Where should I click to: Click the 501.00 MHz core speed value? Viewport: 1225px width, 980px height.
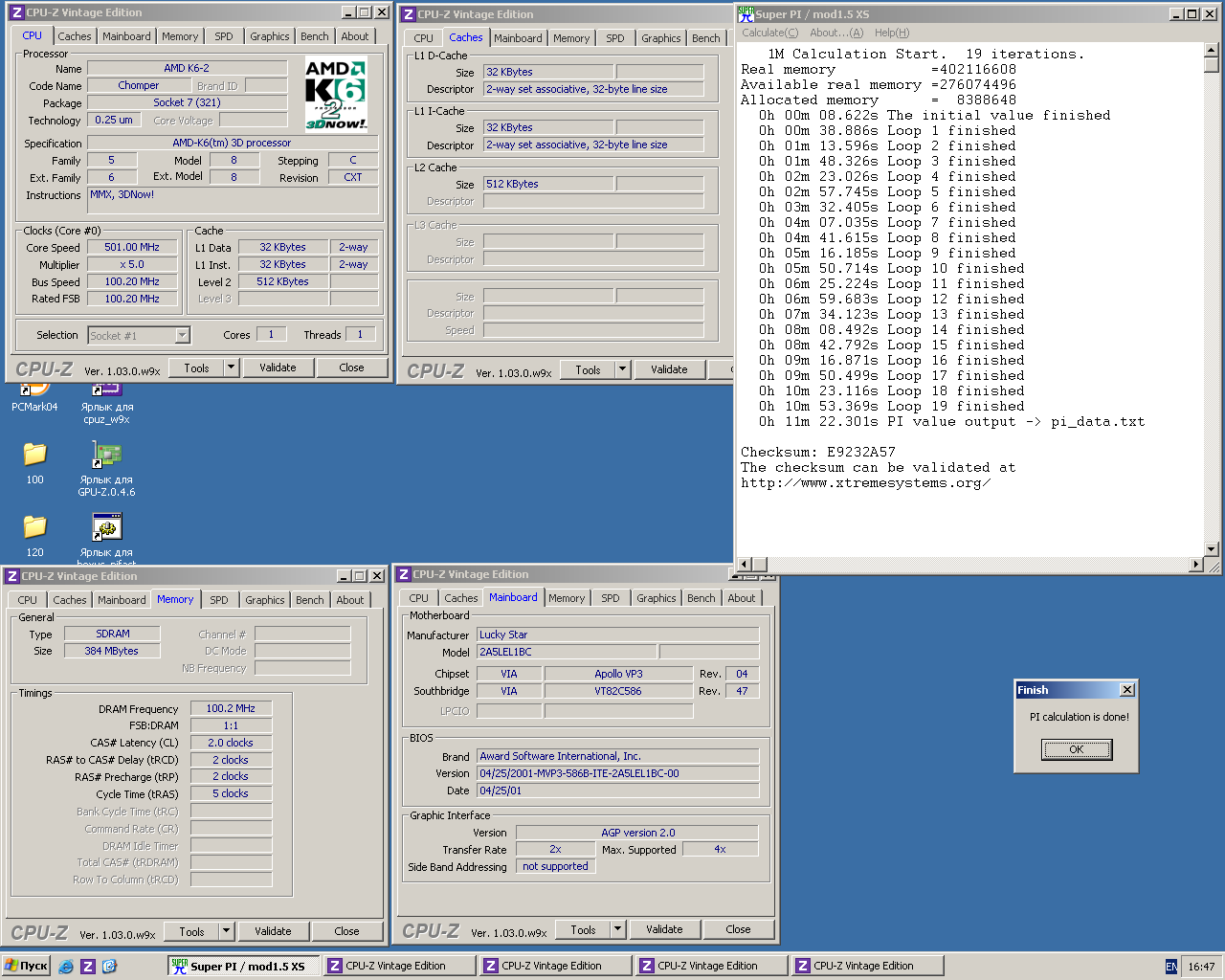132,247
